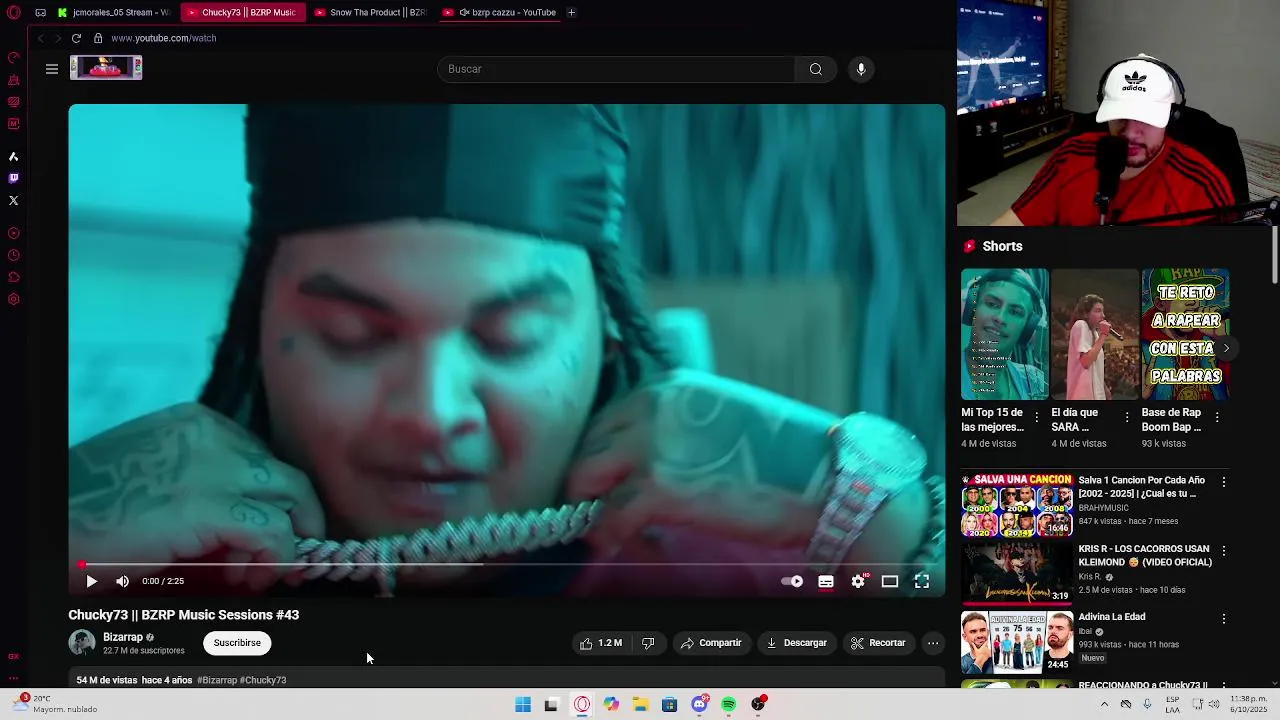The height and width of the screenshot is (720, 1280).
Task: Click the search magnifier button
Action: coord(816,69)
